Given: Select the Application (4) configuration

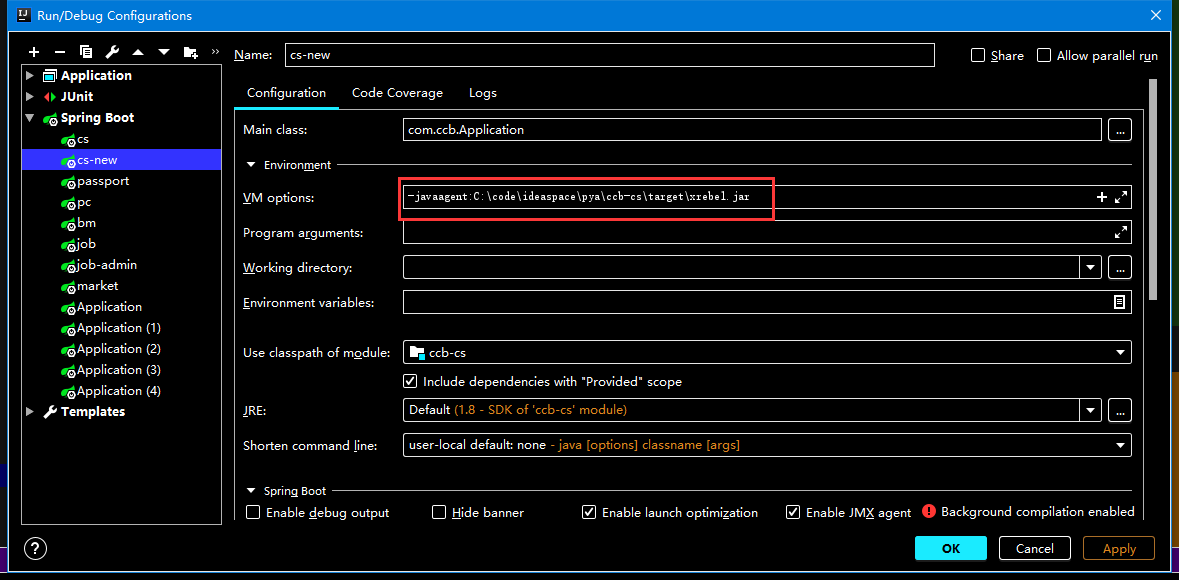Looking at the screenshot, I should pyautogui.click(x=119, y=391).
